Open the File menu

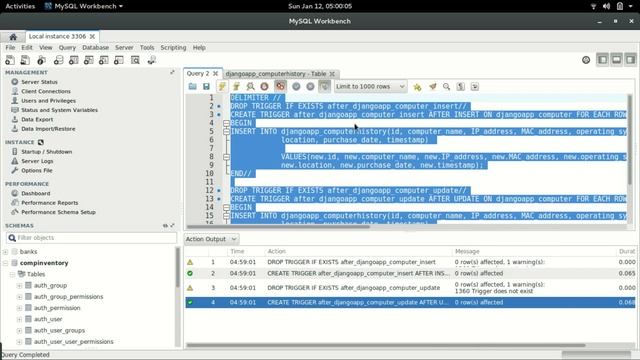click(10, 47)
